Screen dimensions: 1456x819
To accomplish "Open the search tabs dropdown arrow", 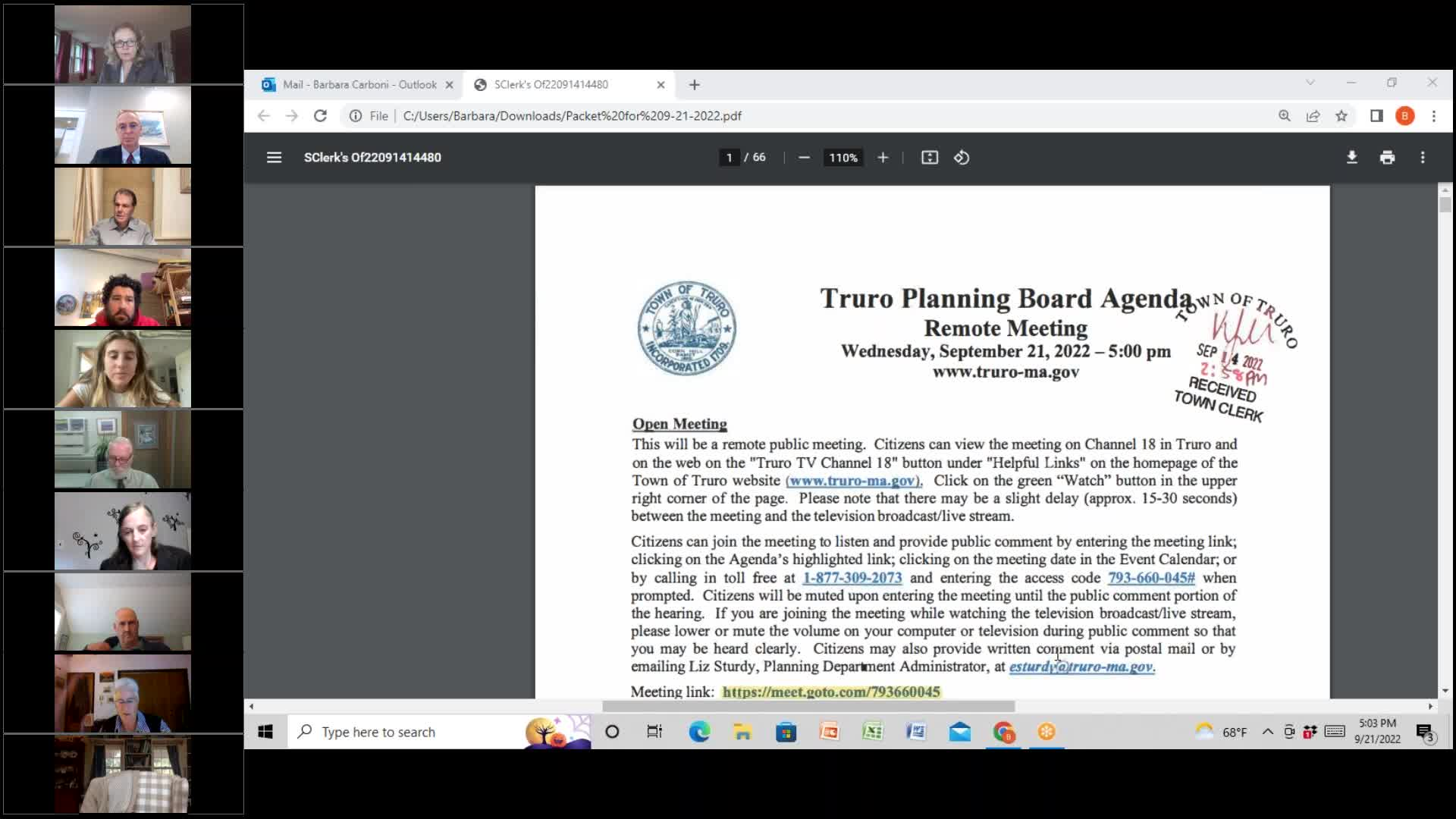I will pyautogui.click(x=1311, y=83).
